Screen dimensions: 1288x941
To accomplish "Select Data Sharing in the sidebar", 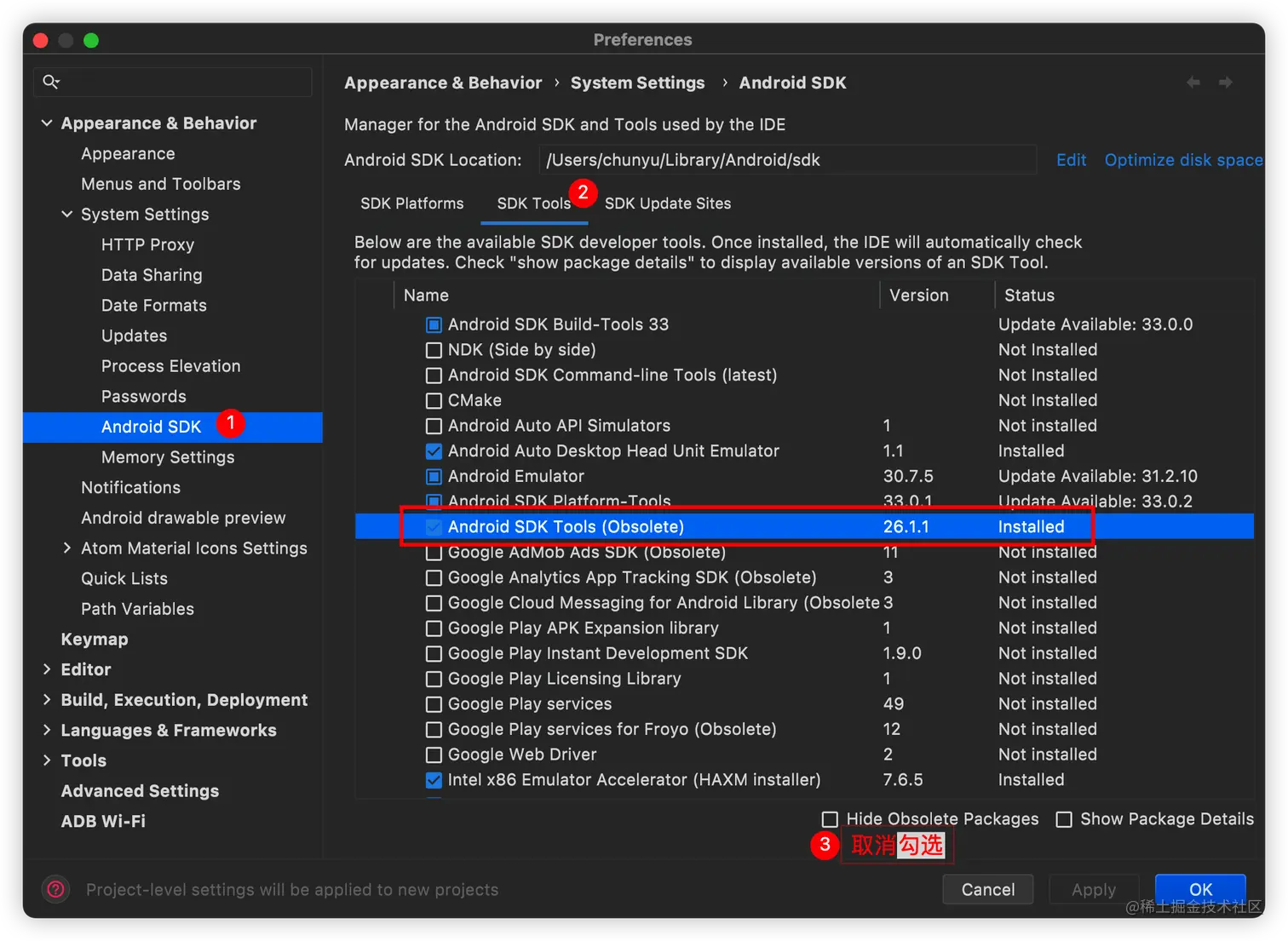I will (x=152, y=275).
